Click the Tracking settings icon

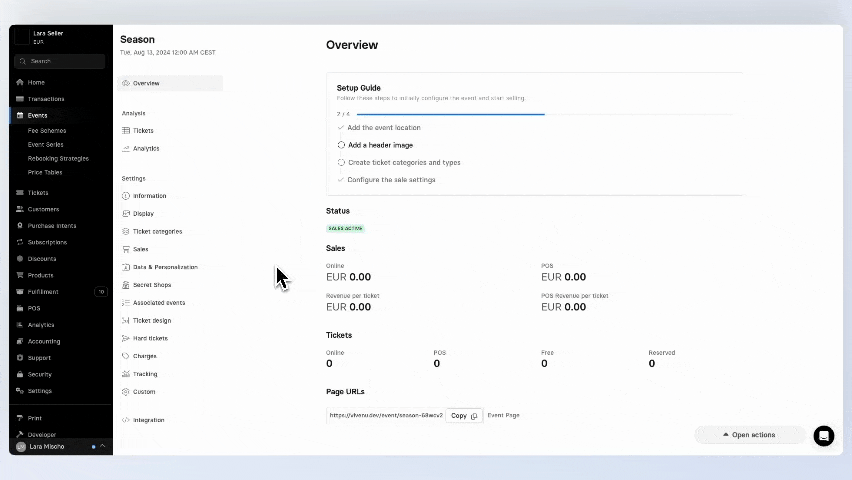[x=125, y=374]
